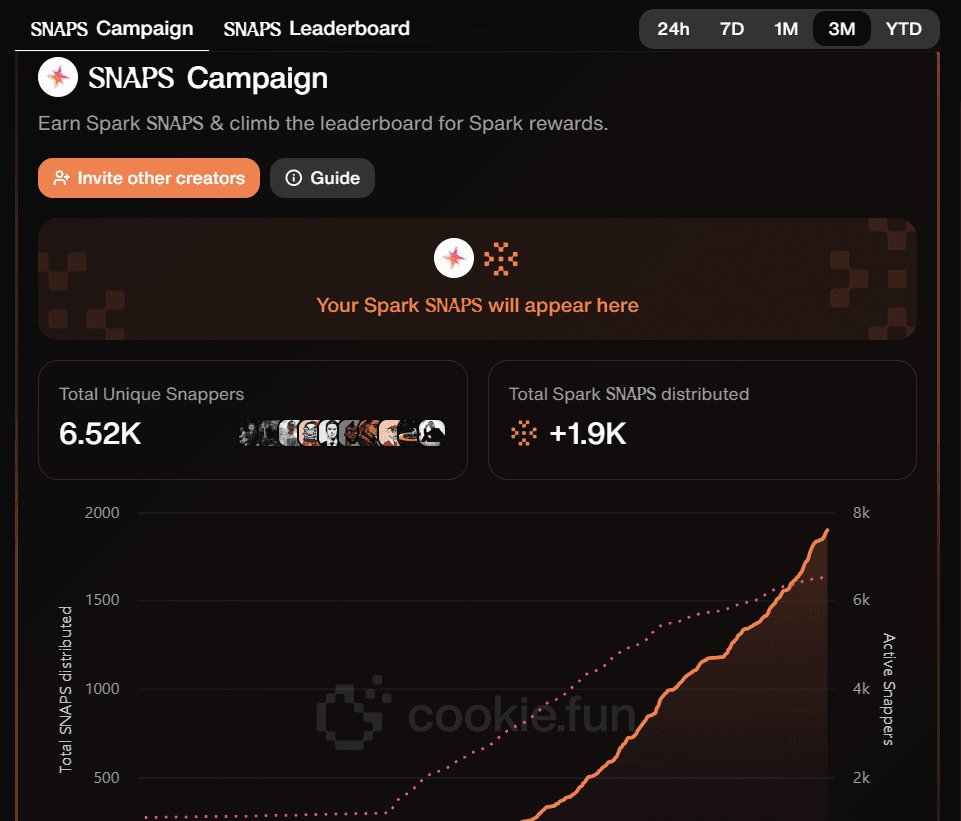Select the SNAPS Campaign tab

tap(111, 28)
